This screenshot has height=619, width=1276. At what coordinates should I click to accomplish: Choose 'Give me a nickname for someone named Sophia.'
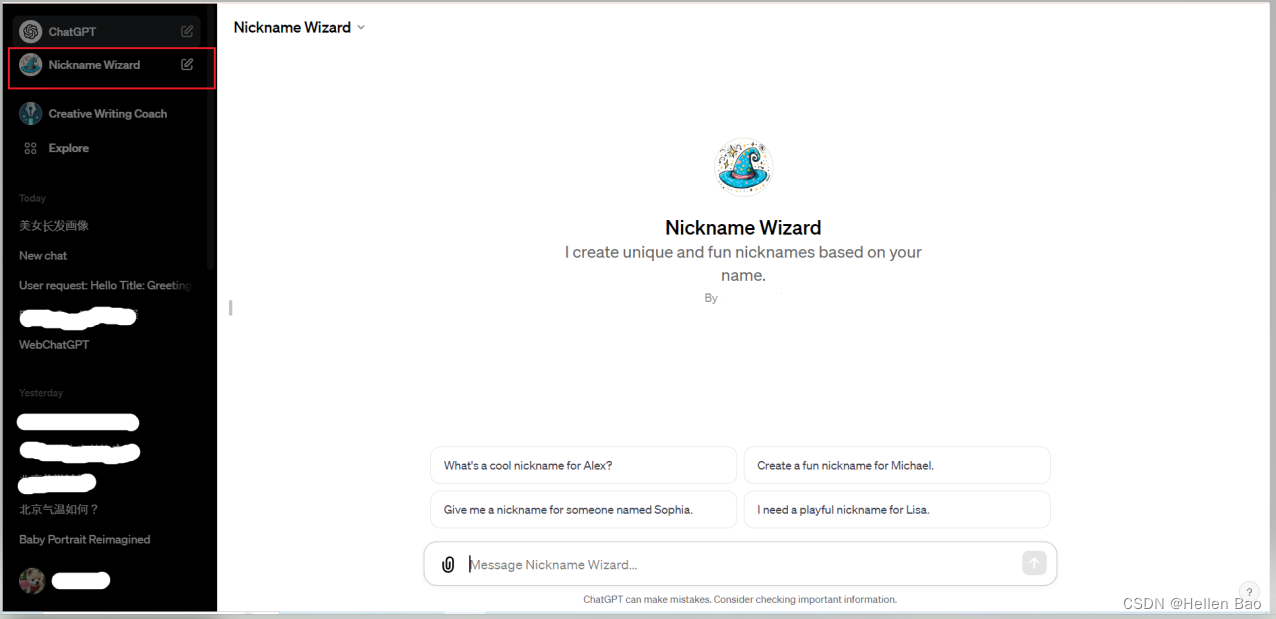pos(583,509)
